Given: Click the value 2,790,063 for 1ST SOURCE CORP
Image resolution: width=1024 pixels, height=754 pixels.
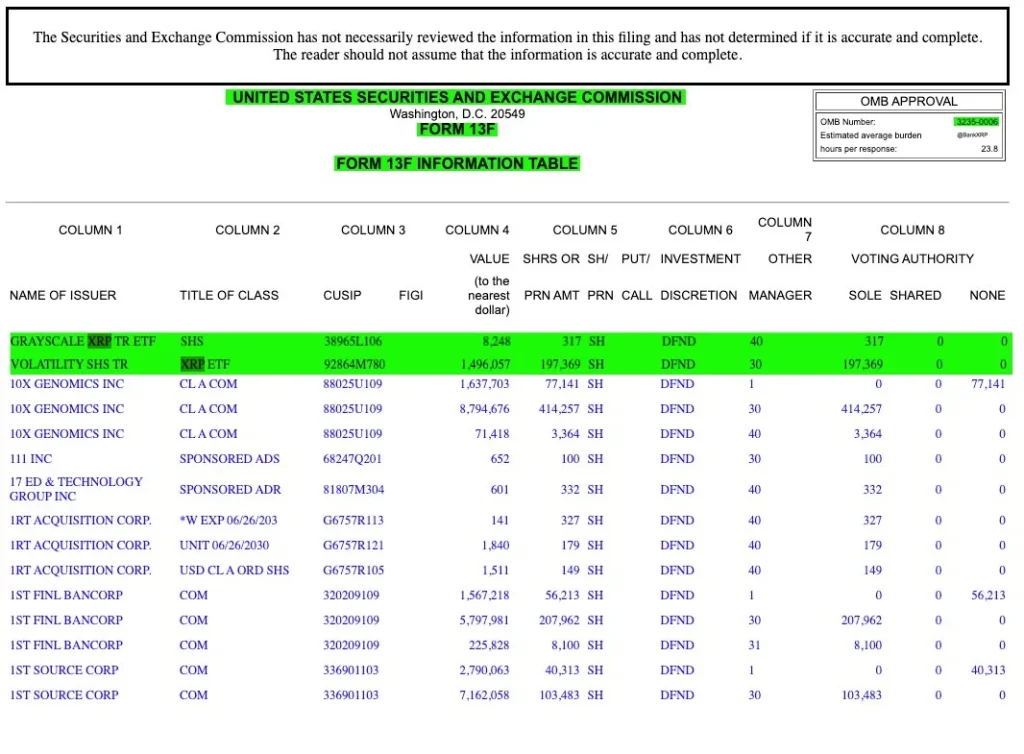Looking at the screenshot, I should pyautogui.click(x=485, y=670).
